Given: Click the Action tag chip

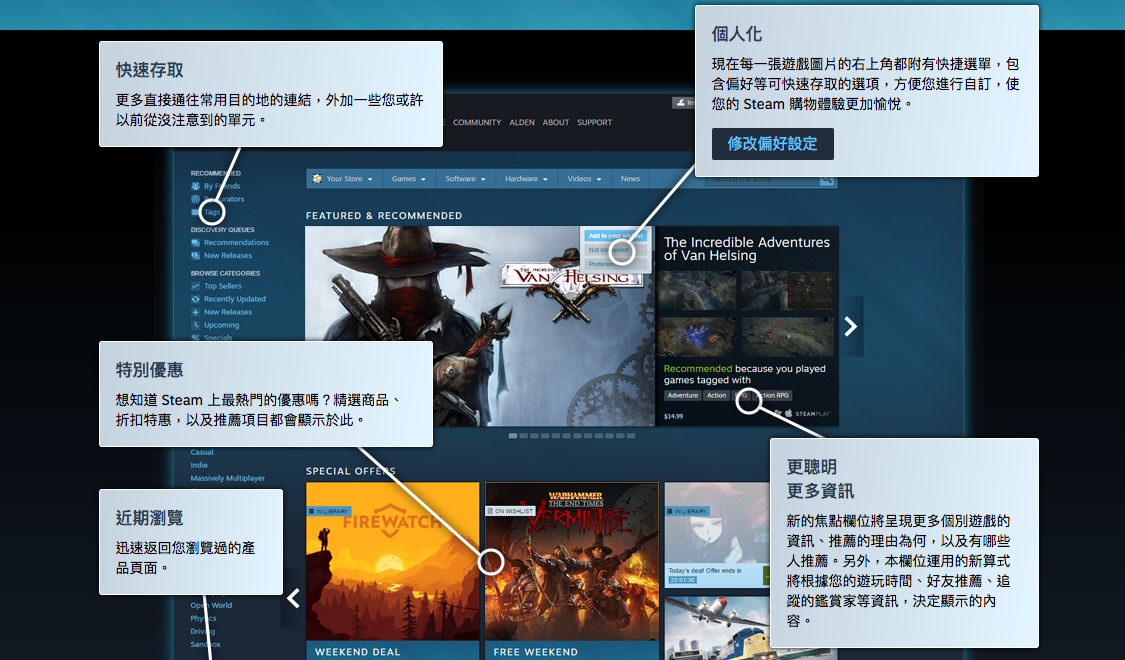Looking at the screenshot, I should click(716, 395).
